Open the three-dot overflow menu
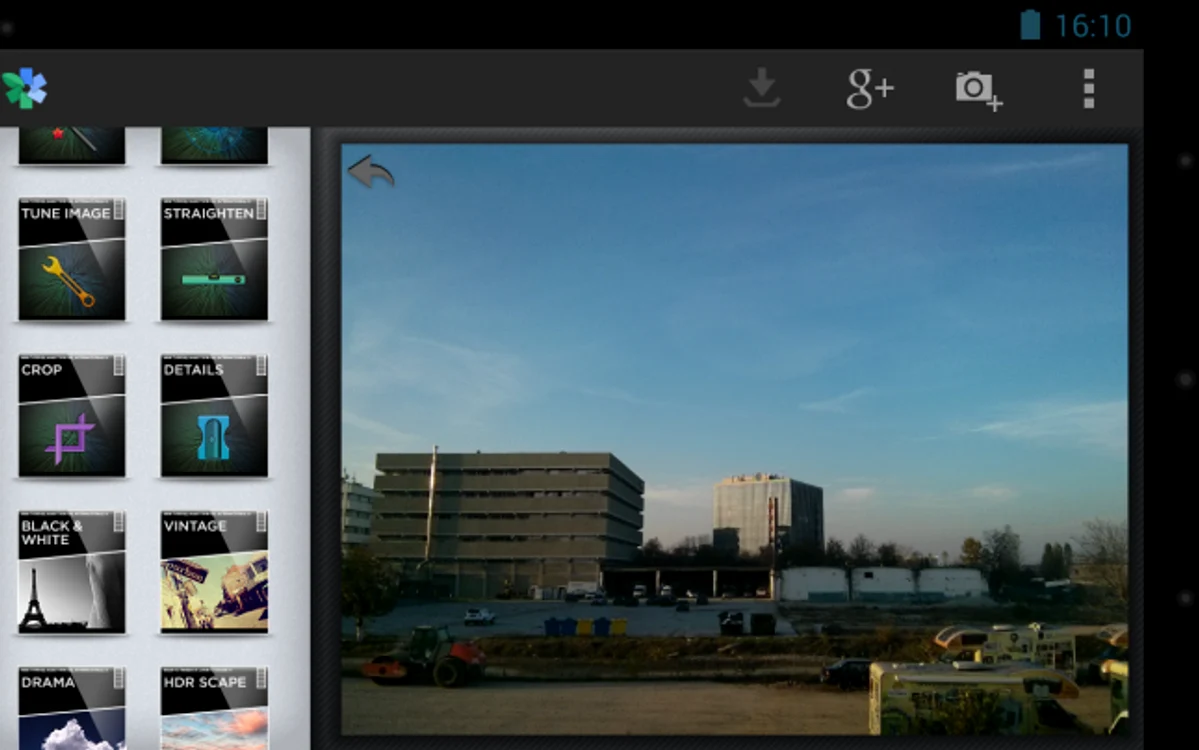 pyautogui.click(x=1089, y=89)
